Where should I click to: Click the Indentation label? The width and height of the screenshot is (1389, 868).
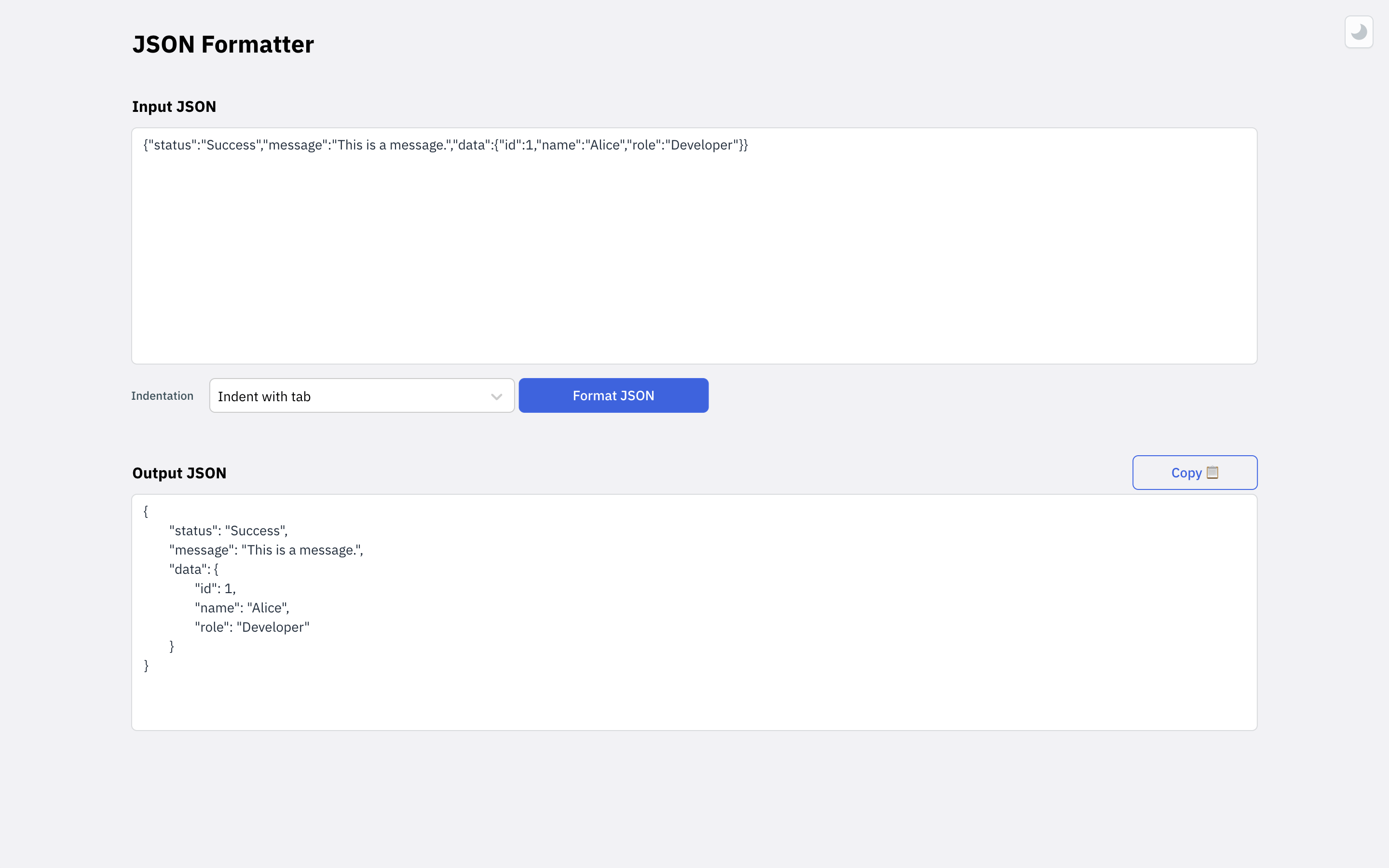162,395
